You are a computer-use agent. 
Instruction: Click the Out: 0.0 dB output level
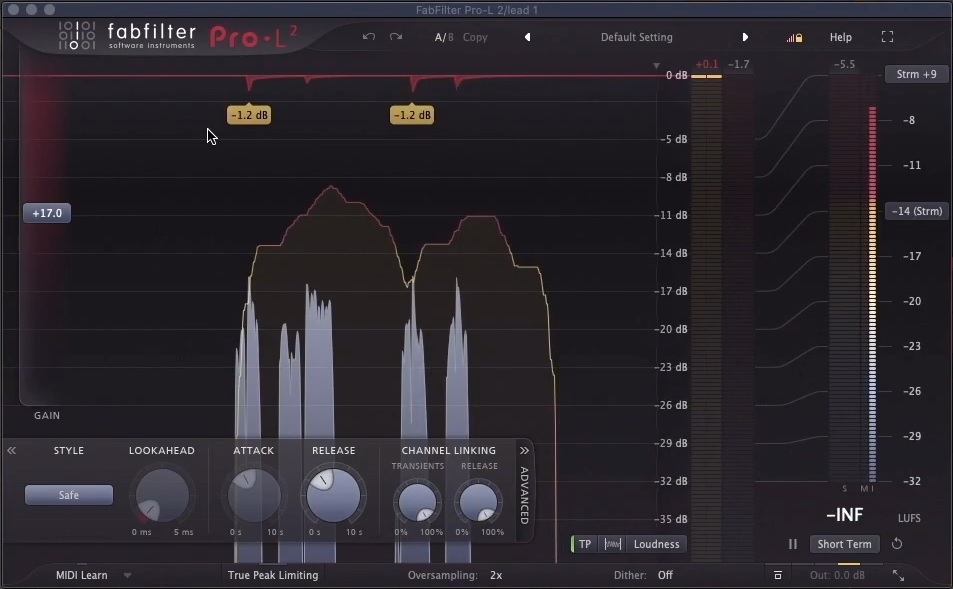coord(837,575)
